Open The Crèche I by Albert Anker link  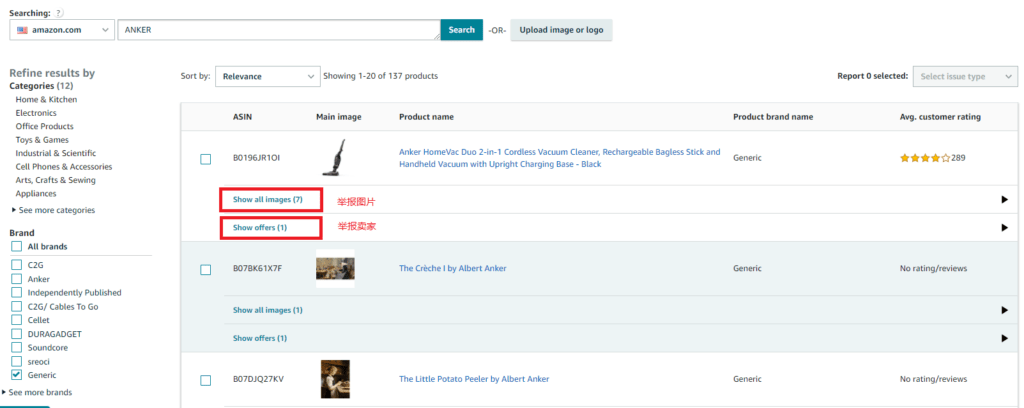[453, 268]
